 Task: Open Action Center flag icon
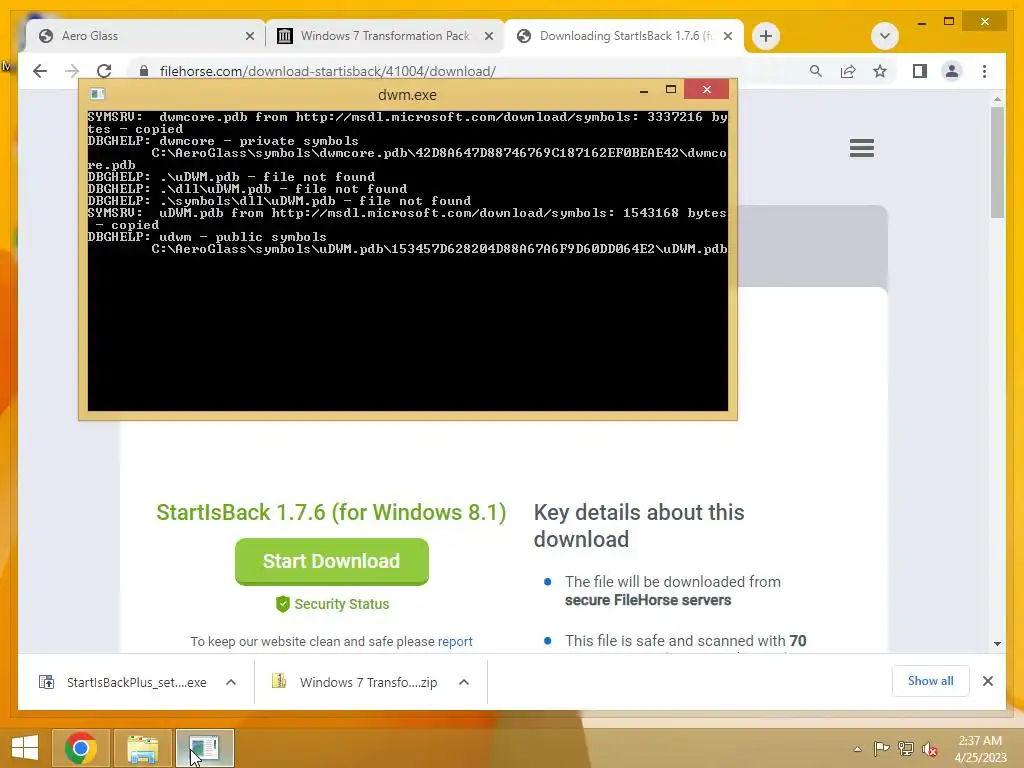pos(881,749)
